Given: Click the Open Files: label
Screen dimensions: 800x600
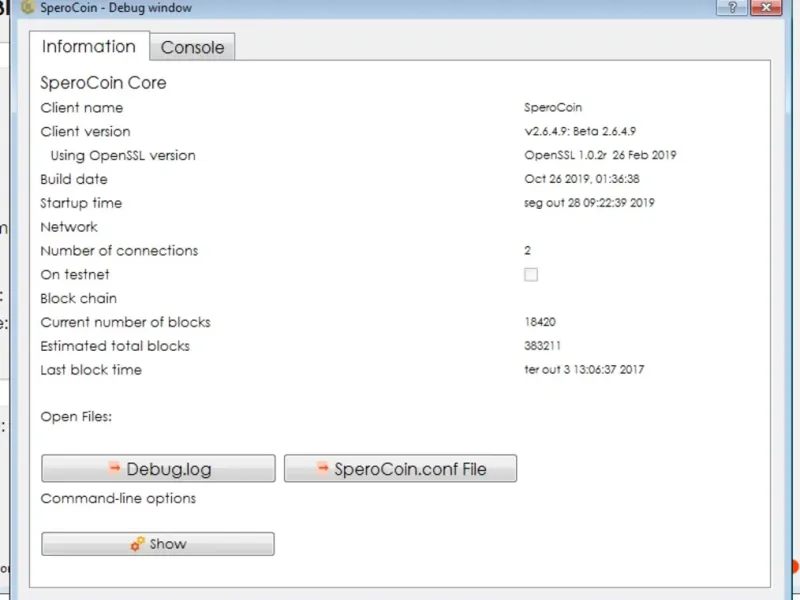Looking at the screenshot, I should [x=76, y=417].
